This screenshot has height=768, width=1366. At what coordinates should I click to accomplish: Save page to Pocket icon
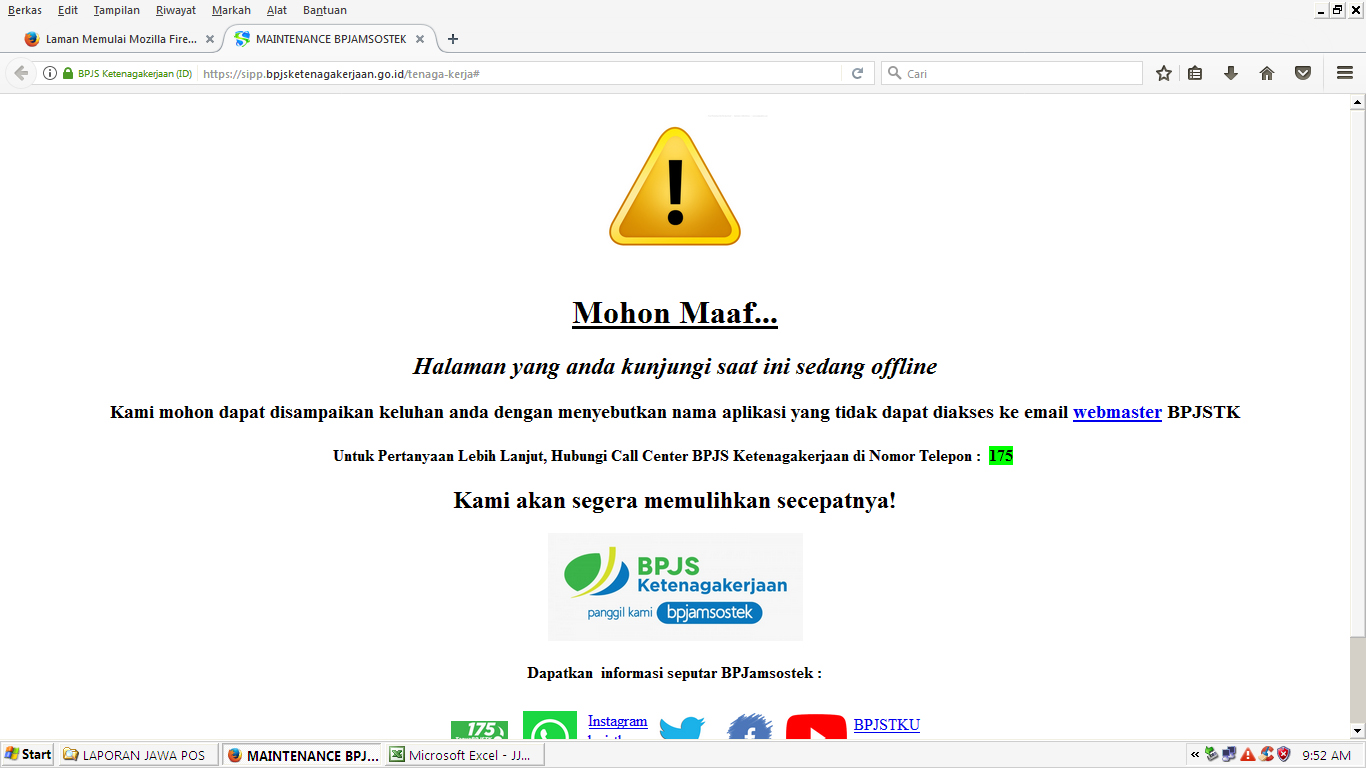[x=1303, y=73]
